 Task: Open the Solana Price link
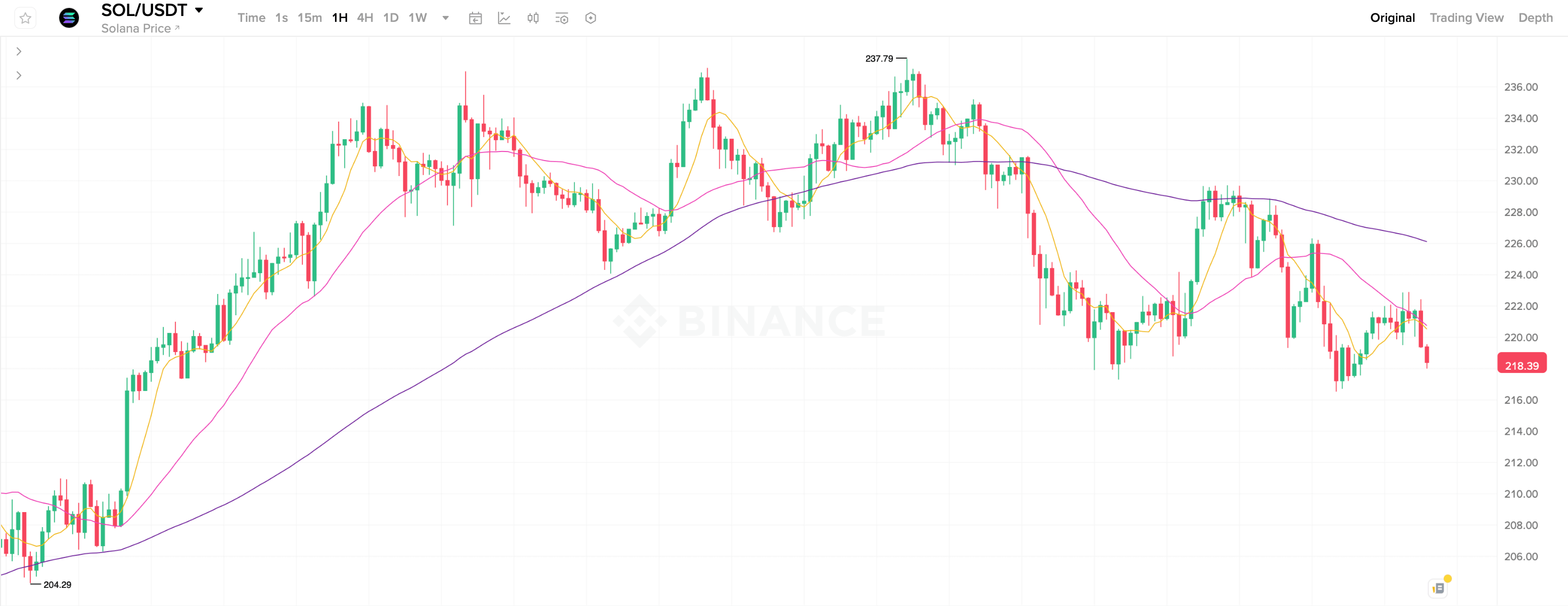pos(140,29)
